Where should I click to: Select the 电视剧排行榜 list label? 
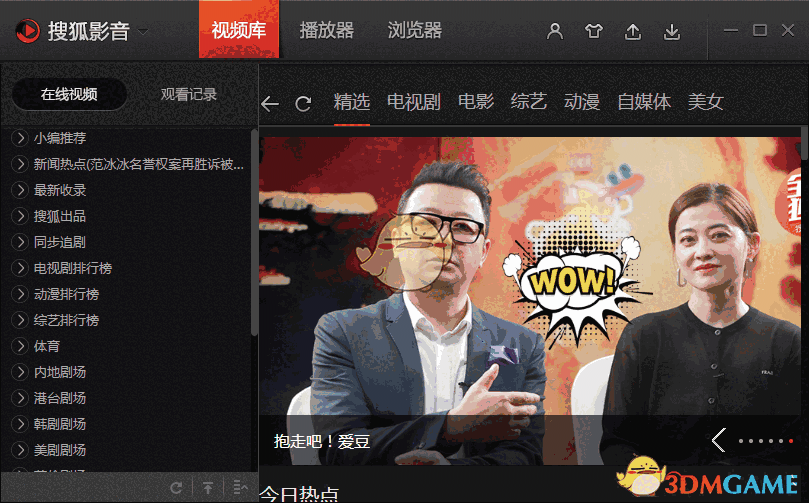(73, 268)
